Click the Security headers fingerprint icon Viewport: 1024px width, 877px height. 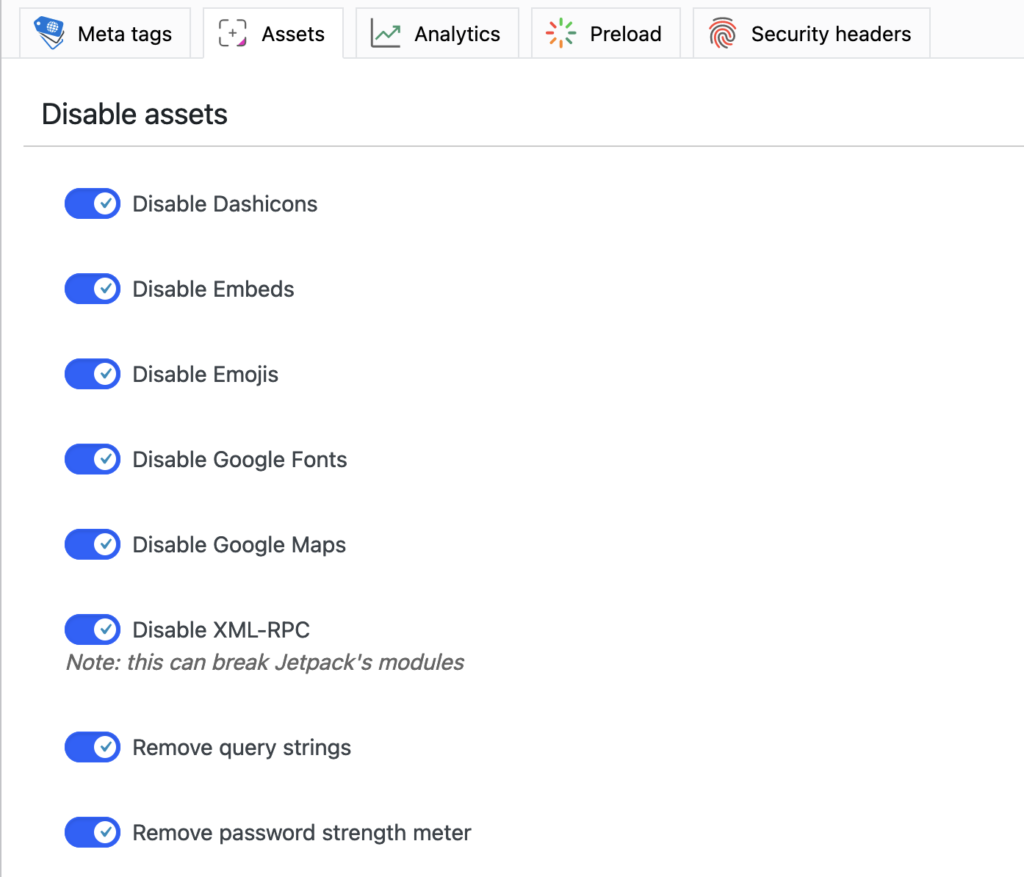coord(722,33)
